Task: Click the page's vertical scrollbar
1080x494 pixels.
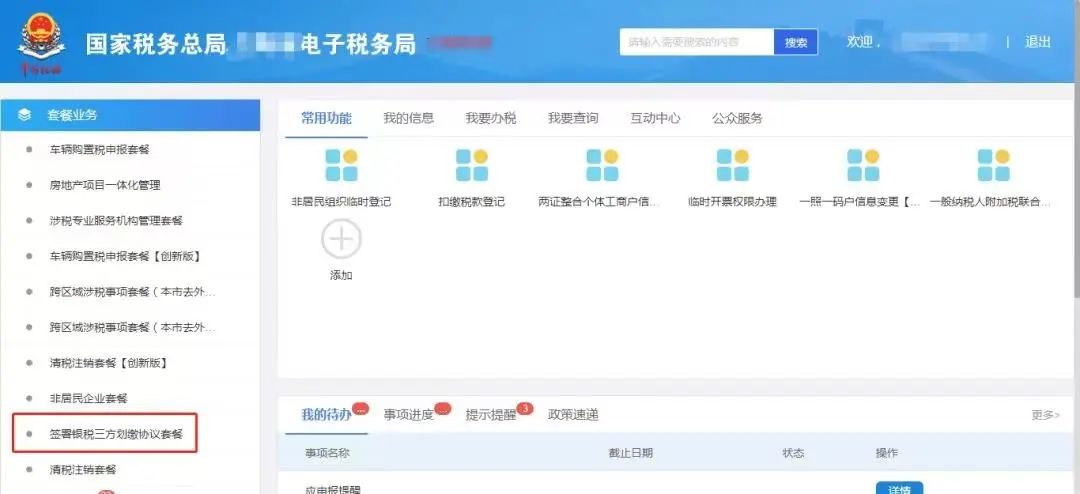Action: (1077, 189)
